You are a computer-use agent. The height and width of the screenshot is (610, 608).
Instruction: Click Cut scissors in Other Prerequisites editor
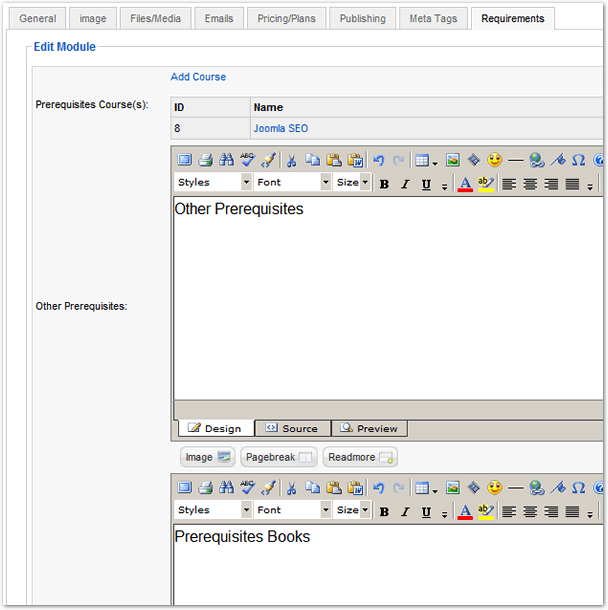coord(291,160)
